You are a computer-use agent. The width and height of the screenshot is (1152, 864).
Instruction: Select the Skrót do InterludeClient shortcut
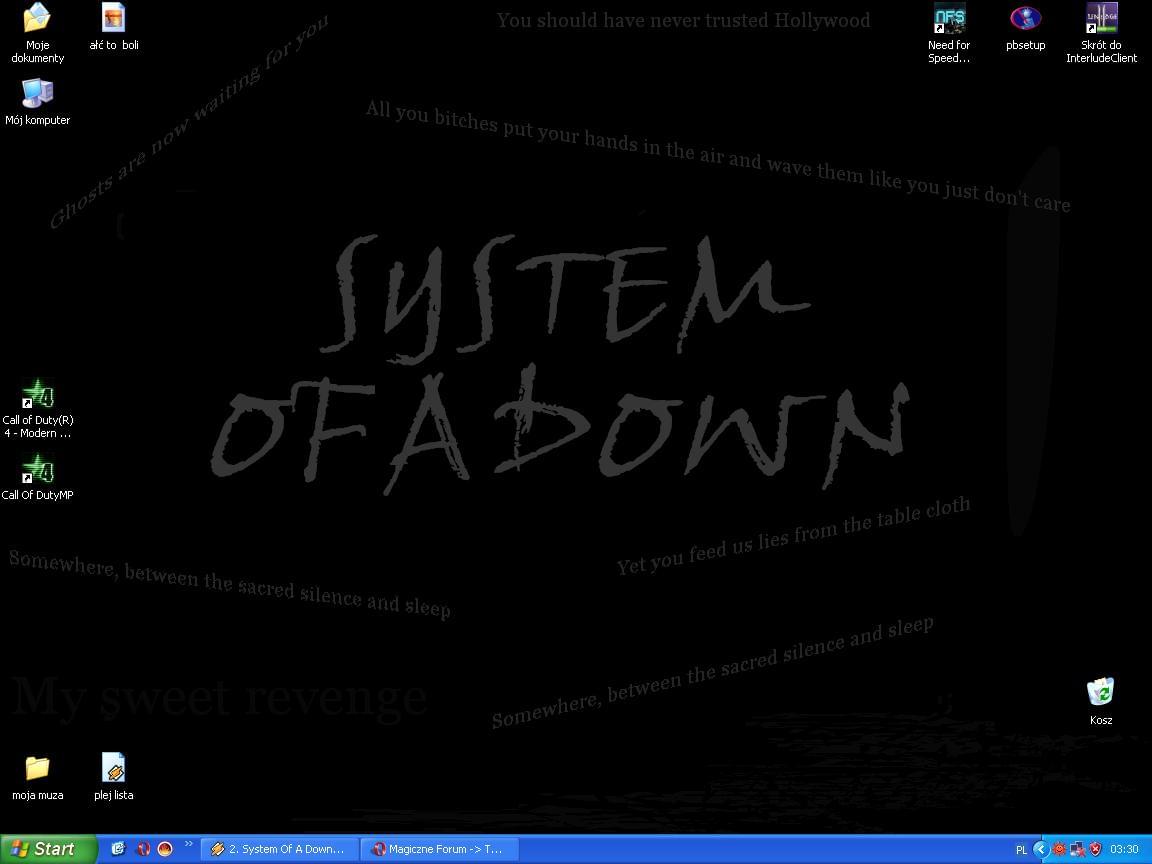pyautogui.click(x=1101, y=32)
